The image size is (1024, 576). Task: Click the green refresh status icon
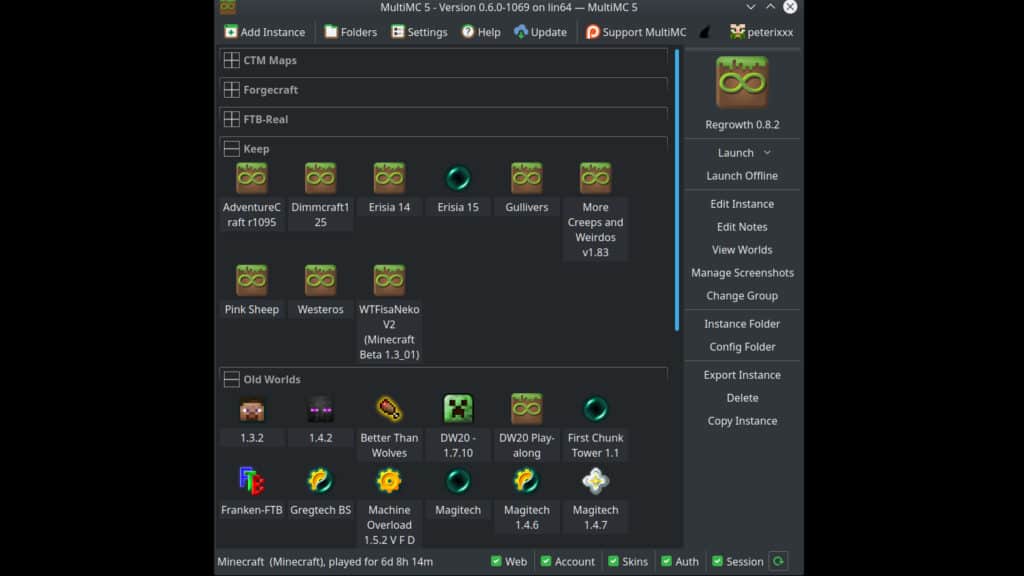[x=778, y=561]
